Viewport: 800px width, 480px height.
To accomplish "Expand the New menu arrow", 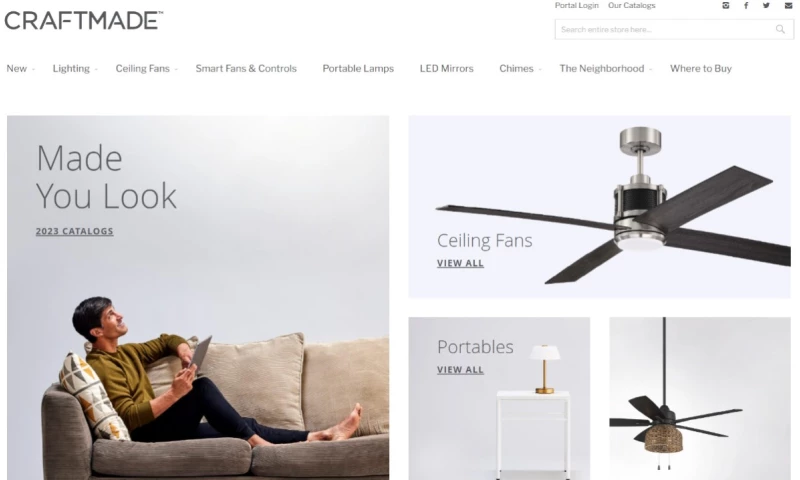I will [33, 69].
